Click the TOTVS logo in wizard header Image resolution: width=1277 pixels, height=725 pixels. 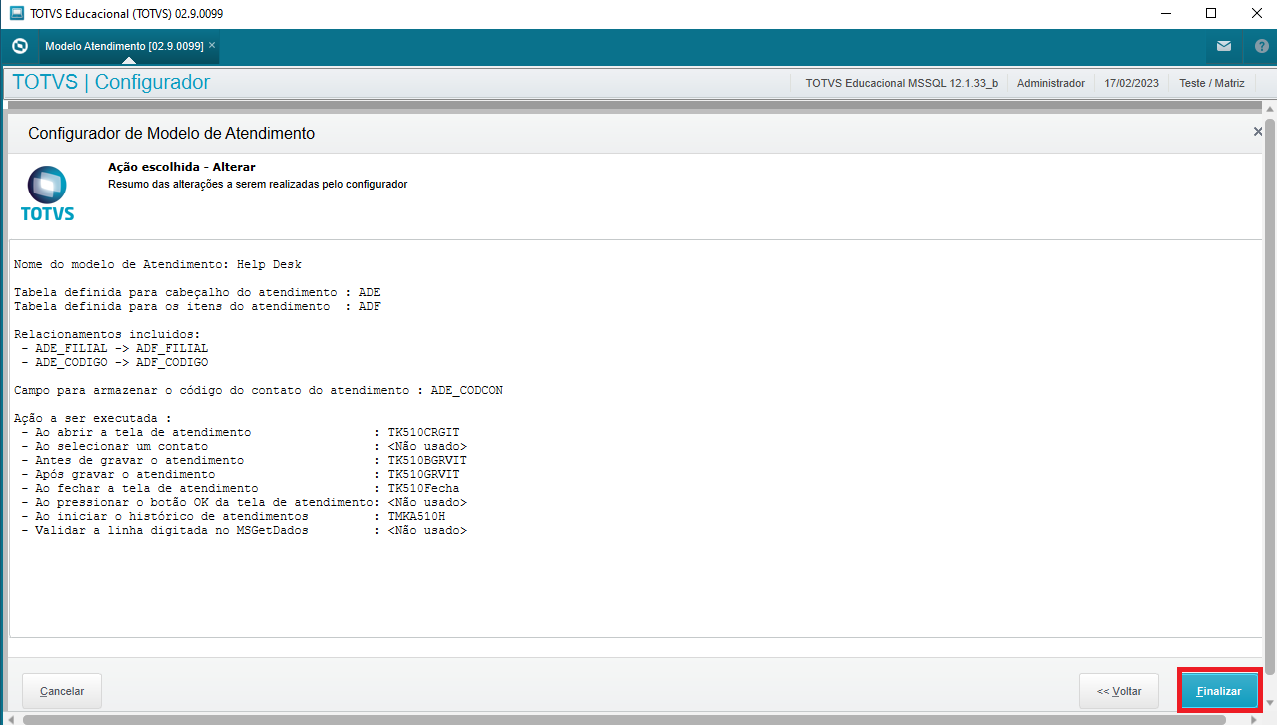pos(47,193)
